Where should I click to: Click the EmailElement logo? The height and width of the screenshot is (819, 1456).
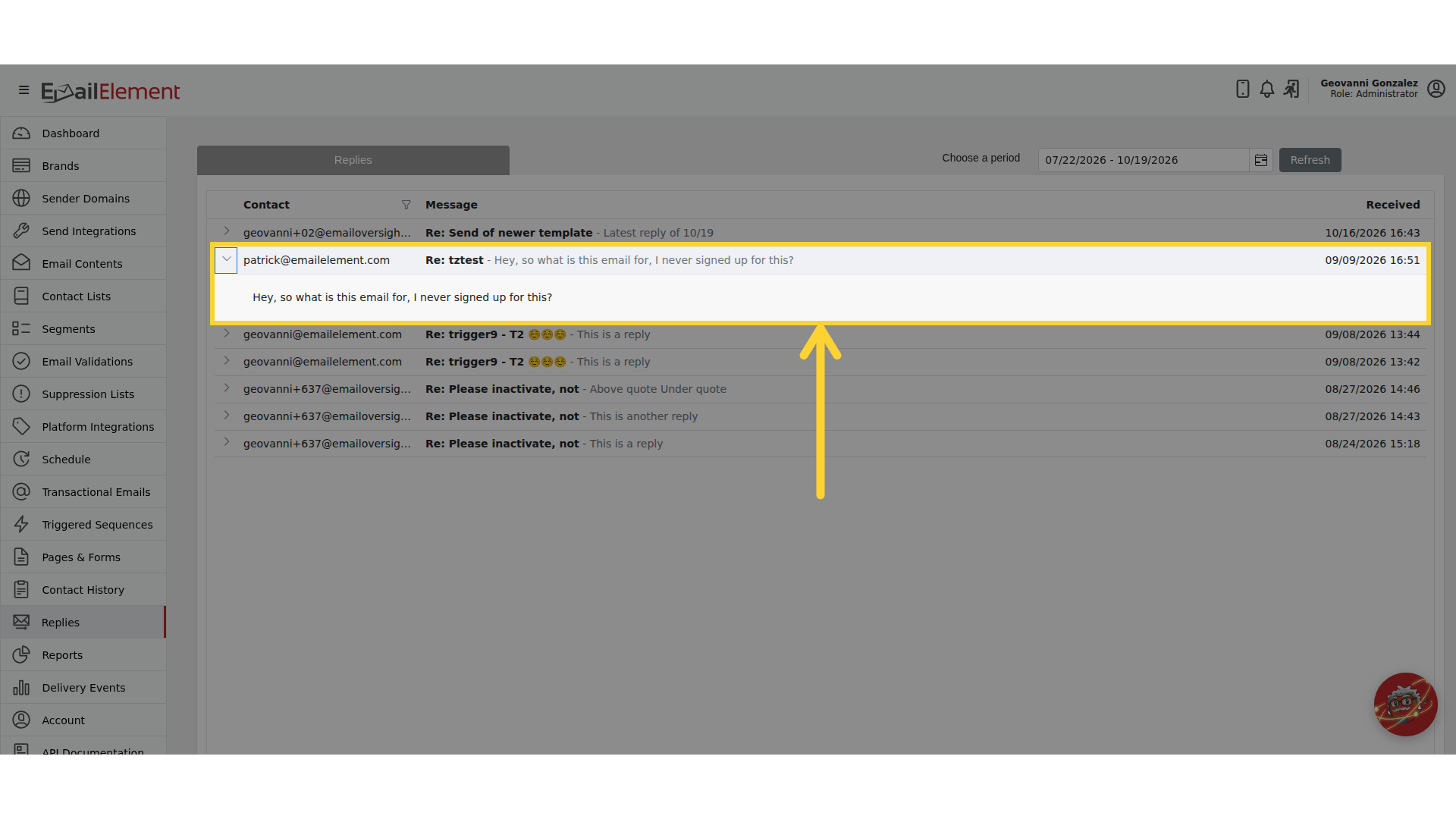coord(111,91)
